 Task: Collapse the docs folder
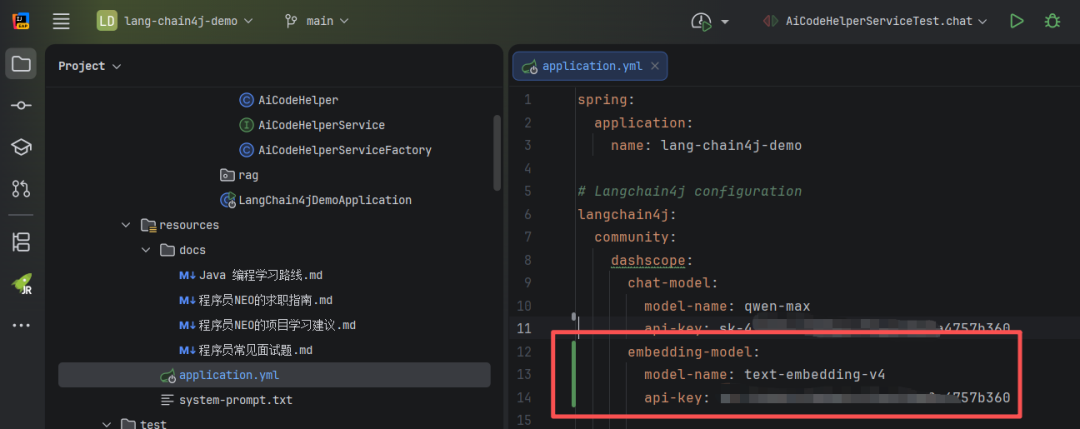[145, 250]
